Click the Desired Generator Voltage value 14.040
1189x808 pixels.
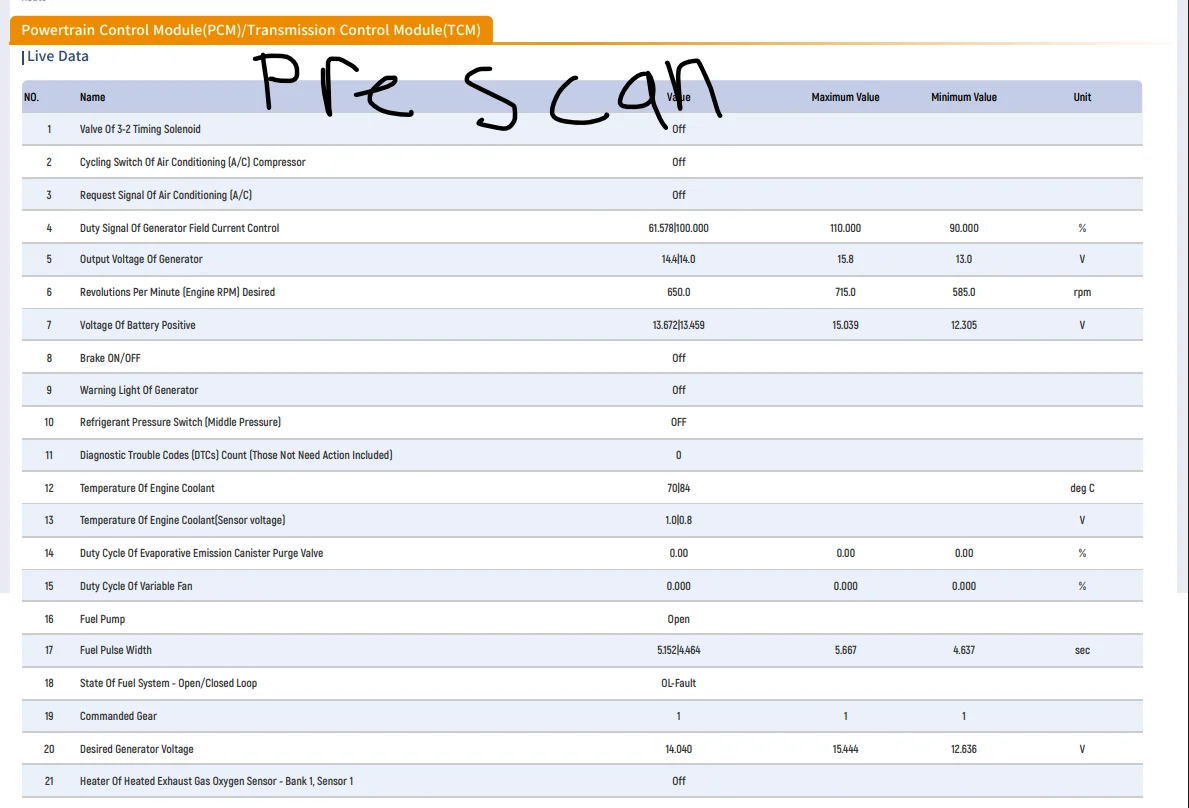pyautogui.click(x=678, y=749)
